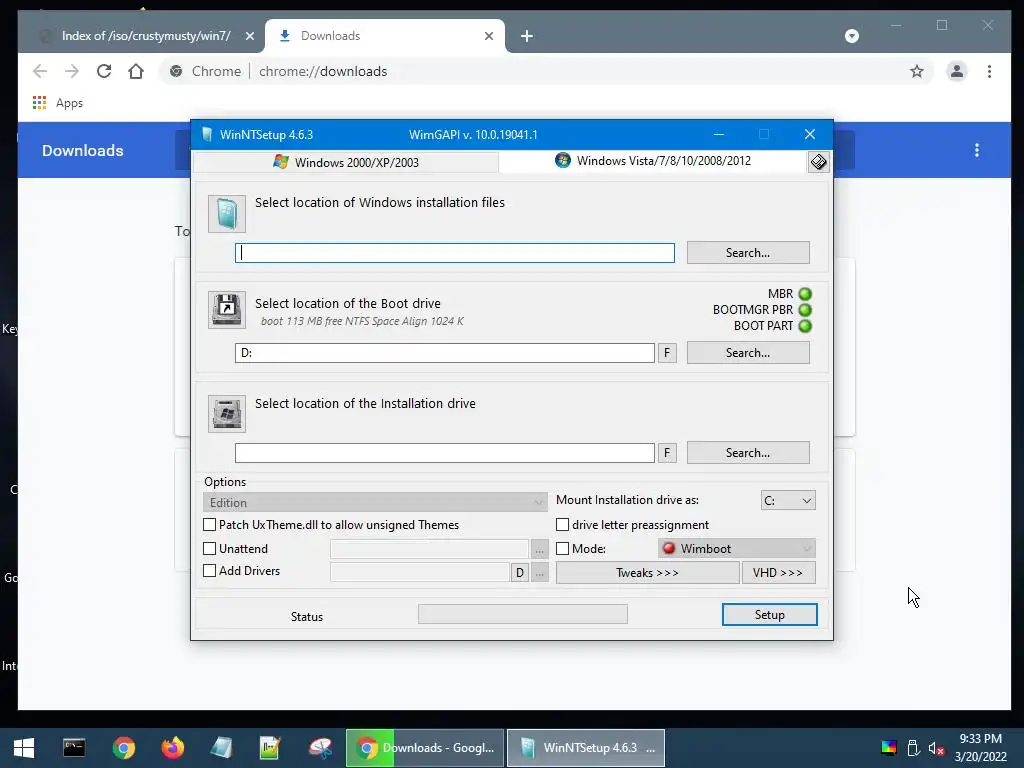Screen dimensions: 1024x768
Task: Check the Add Drivers checkbox
Action: (210, 571)
